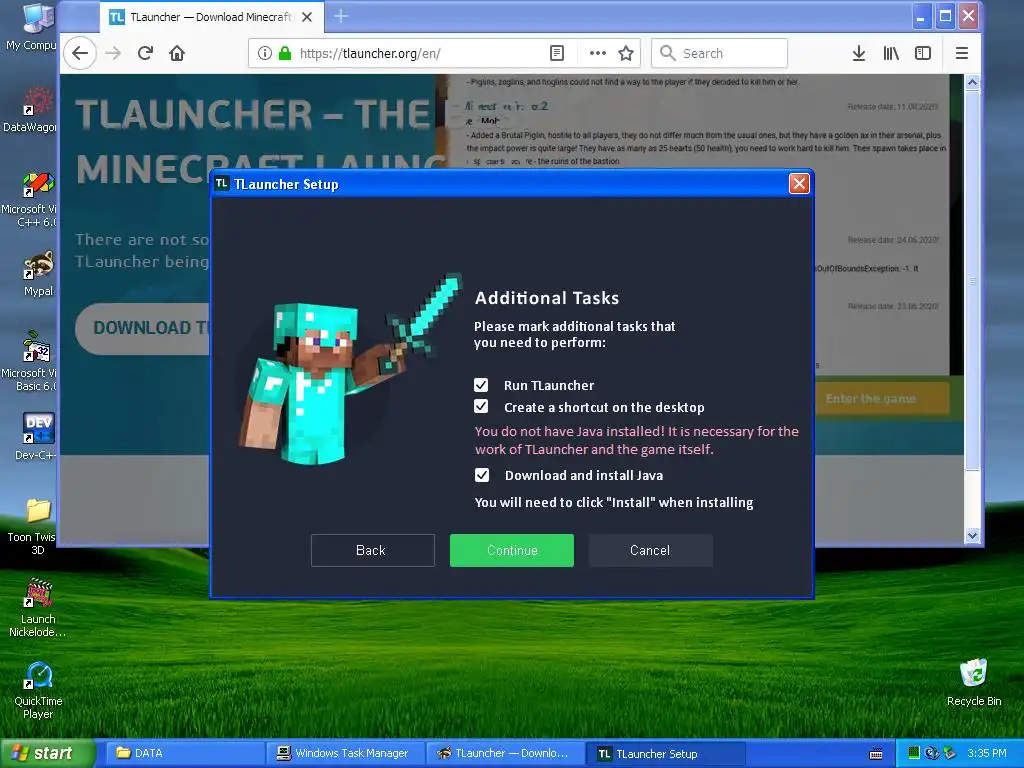Click the Java warning message text
Viewport: 1024px width, 768px height.
636,440
